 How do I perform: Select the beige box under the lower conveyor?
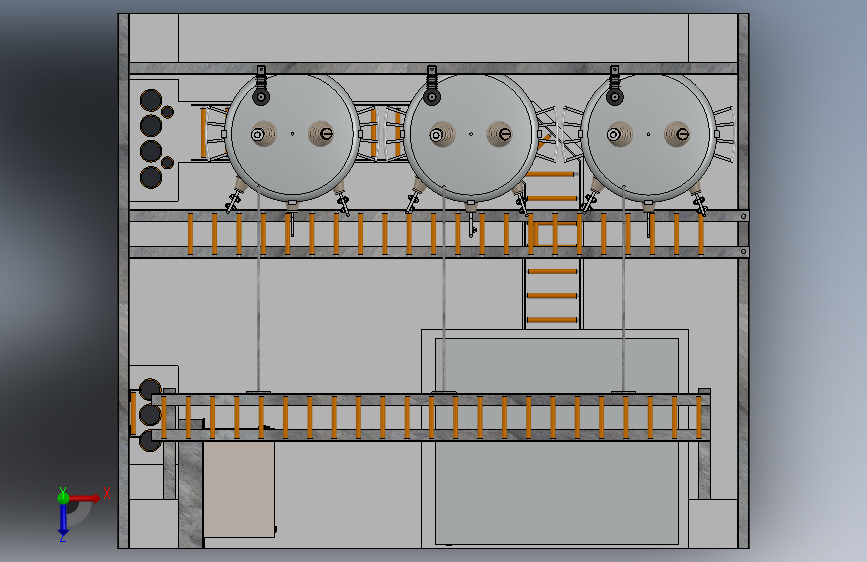[x=239, y=489]
